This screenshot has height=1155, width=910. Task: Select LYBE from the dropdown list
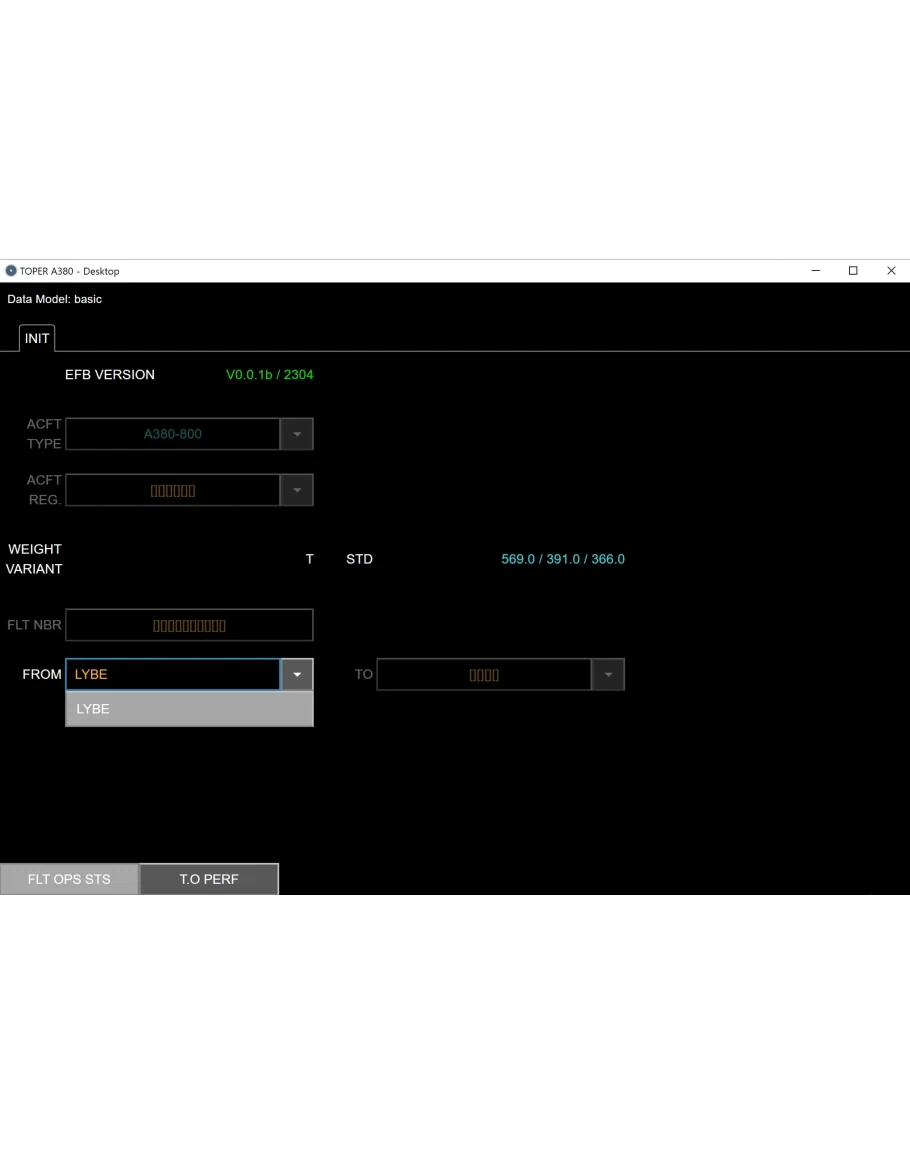(189, 709)
